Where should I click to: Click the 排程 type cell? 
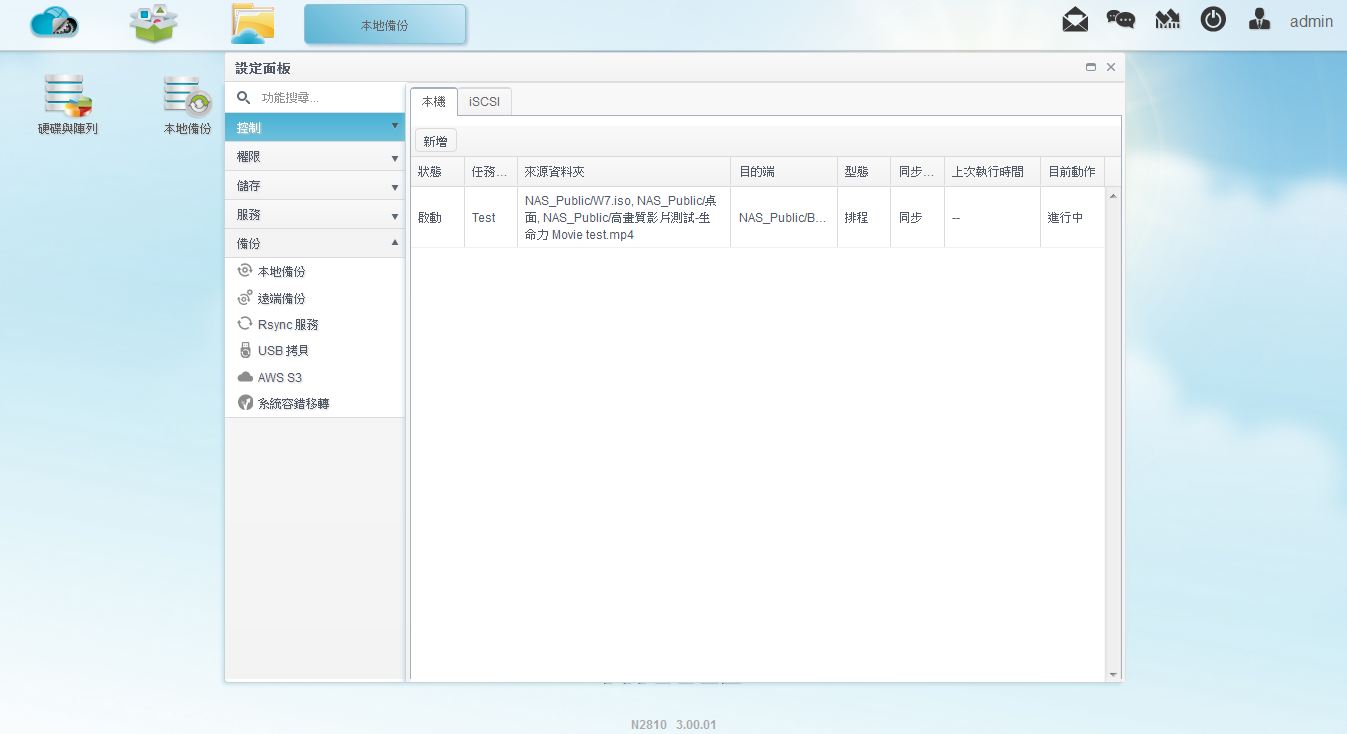864,217
